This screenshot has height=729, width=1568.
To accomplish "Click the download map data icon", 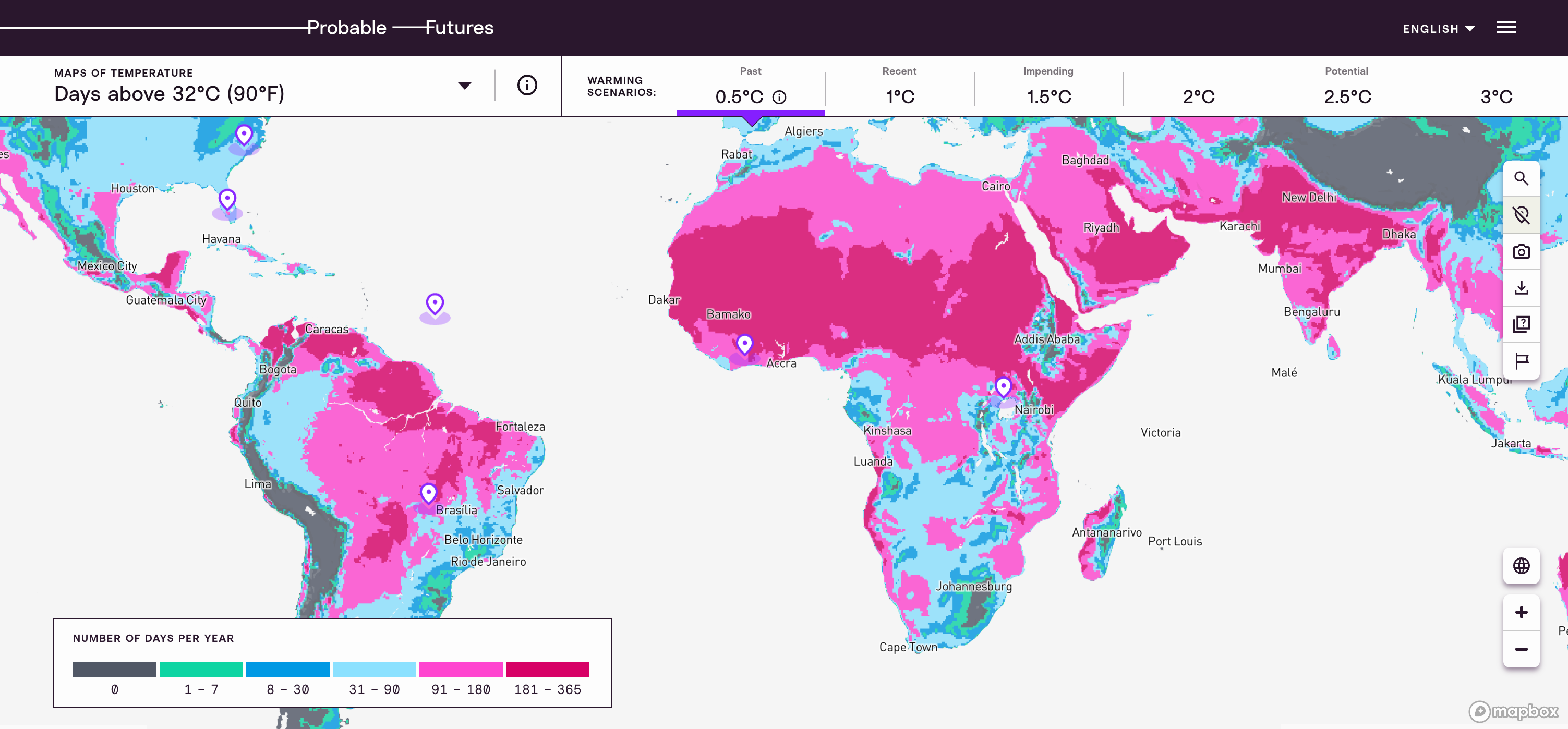I will pos(1521,288).
